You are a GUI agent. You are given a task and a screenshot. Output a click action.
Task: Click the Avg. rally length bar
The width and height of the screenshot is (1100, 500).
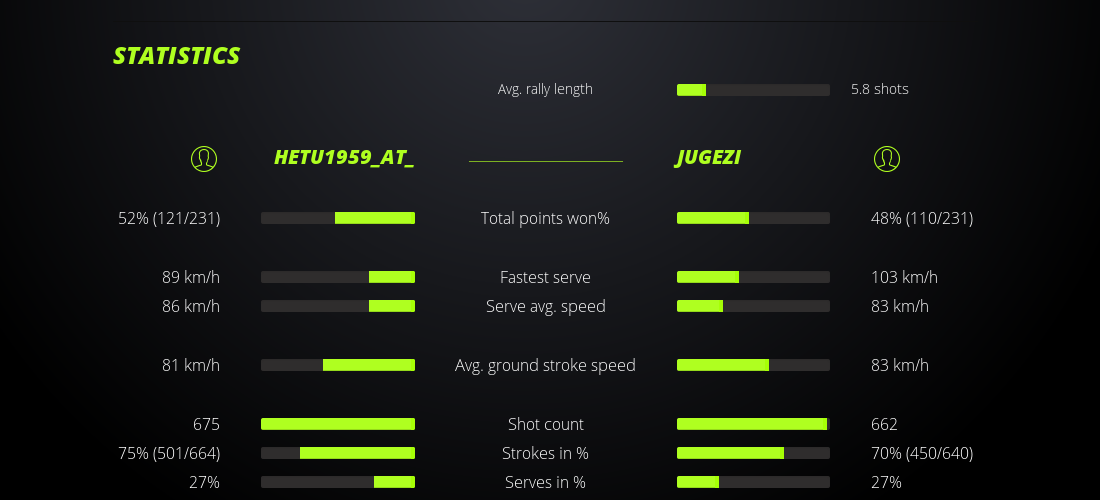tap(753, 90)
